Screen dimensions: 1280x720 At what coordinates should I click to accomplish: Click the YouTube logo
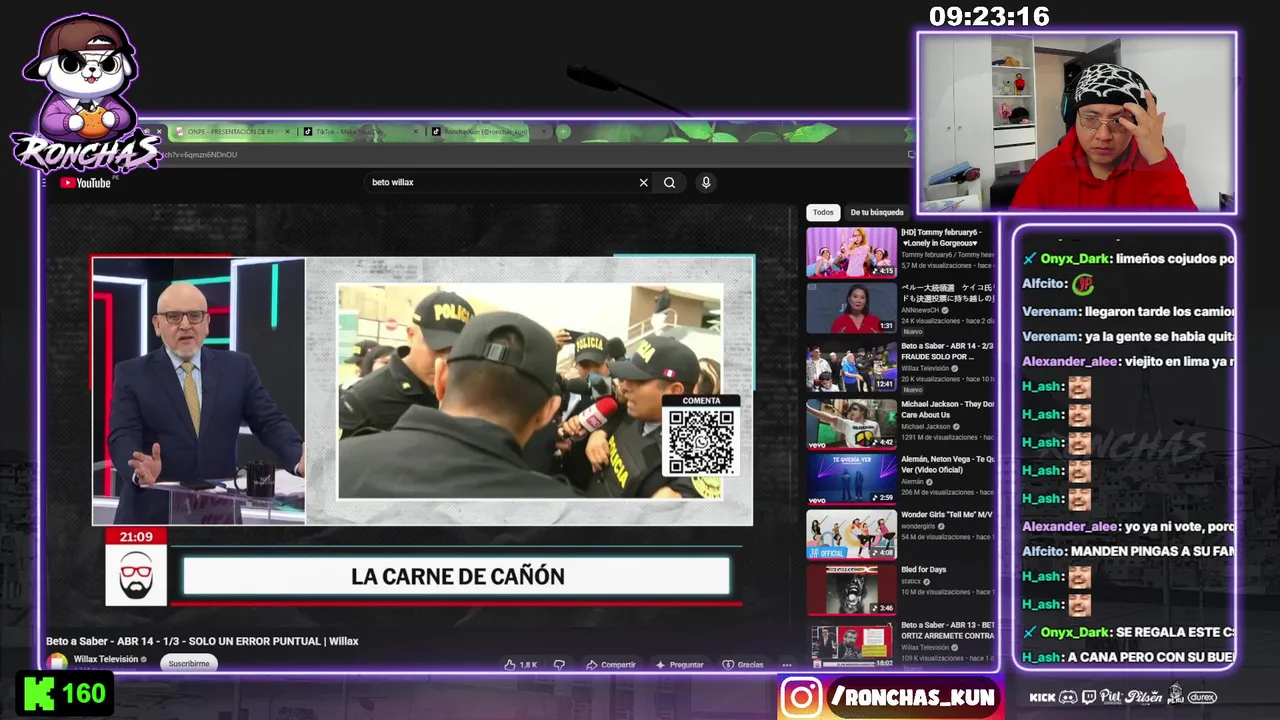pos(85,183)
